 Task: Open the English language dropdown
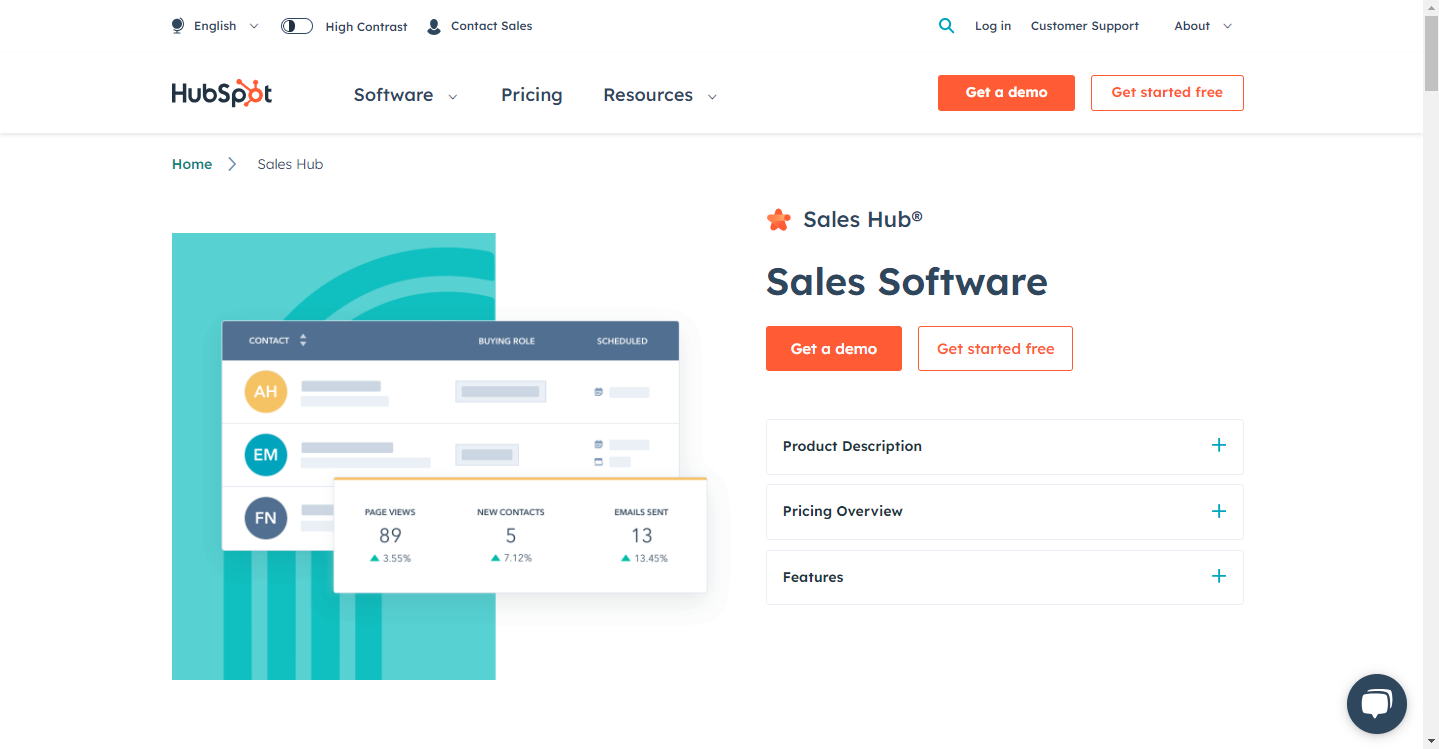coord(226,26)
